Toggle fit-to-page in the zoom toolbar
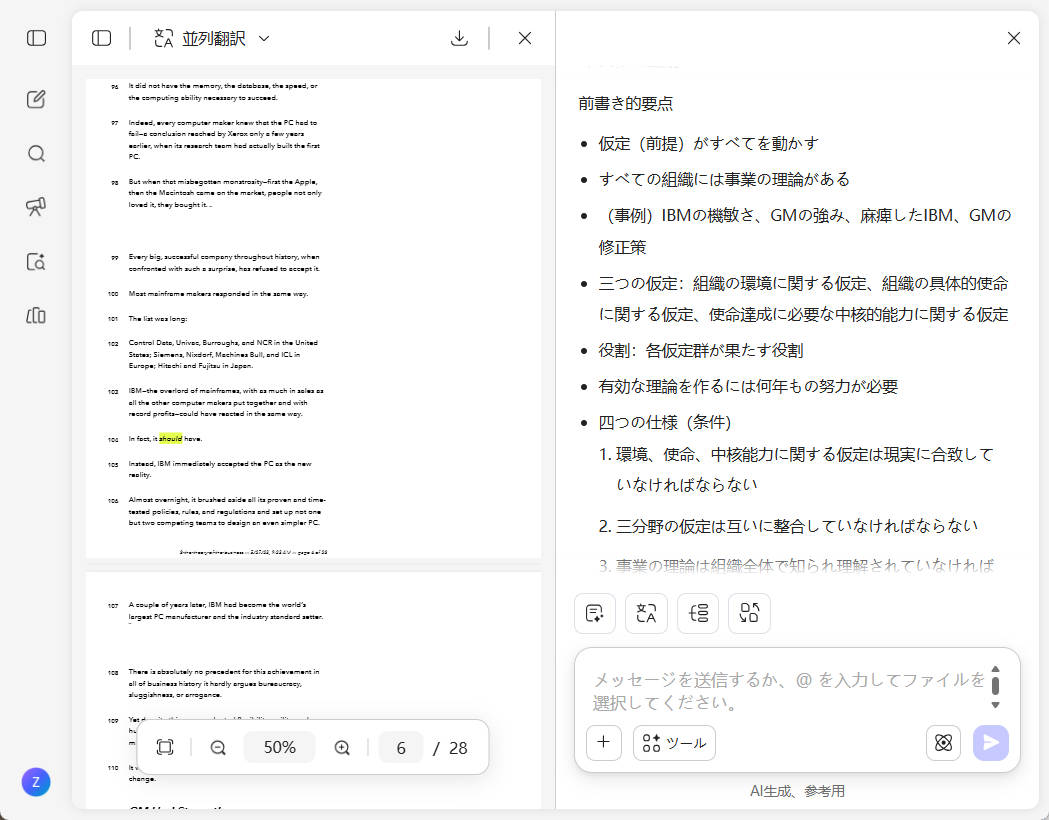Image resolution: width=1049 pixels, height=820 pixels. click(x=164, y=747)
